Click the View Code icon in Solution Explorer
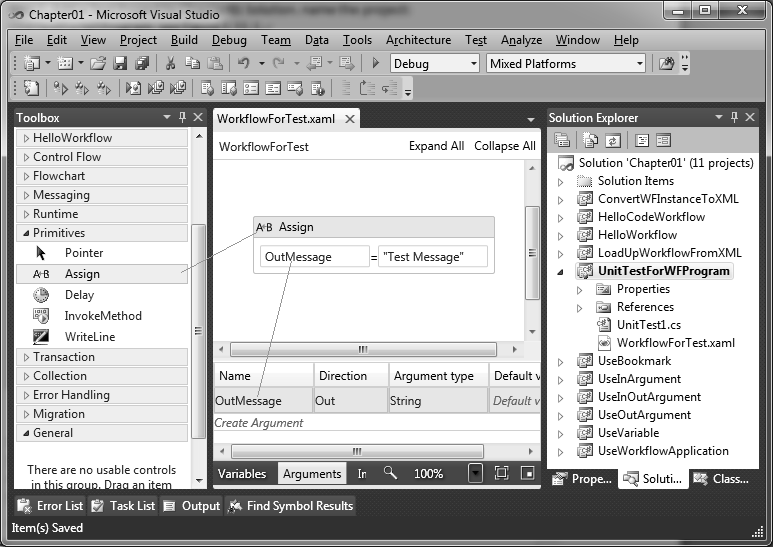The image size is (773, 547). click(x=642, y=140)
